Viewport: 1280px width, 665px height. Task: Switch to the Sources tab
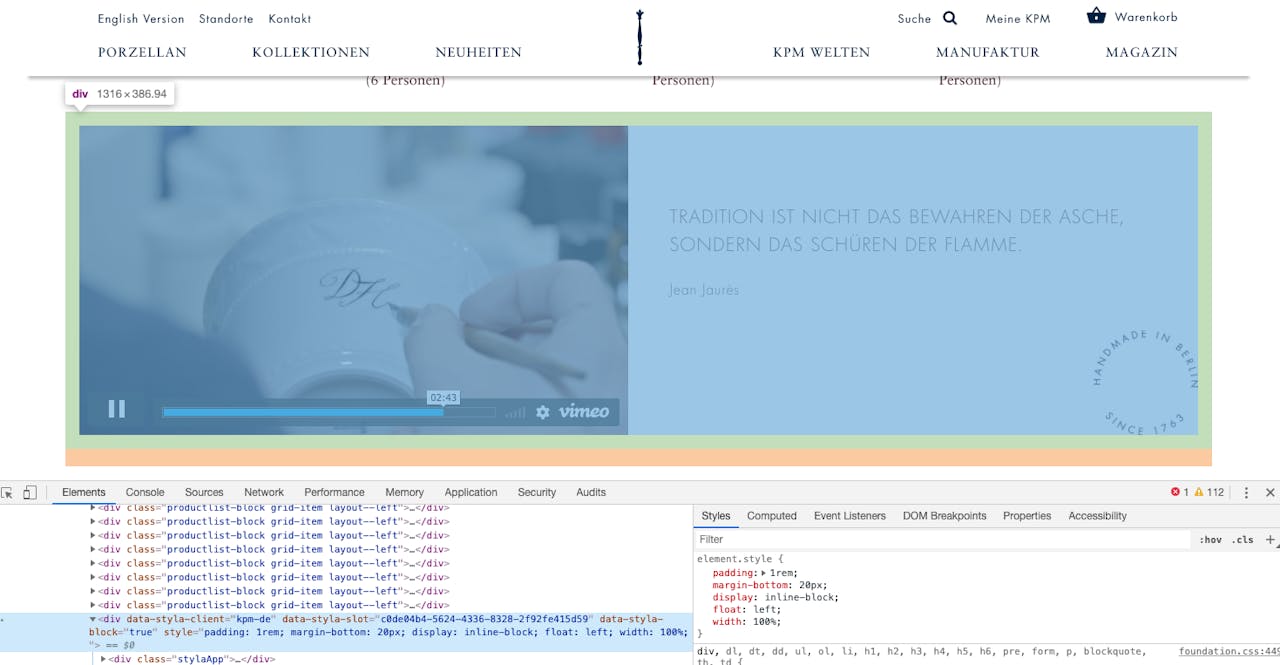[204, 492]
